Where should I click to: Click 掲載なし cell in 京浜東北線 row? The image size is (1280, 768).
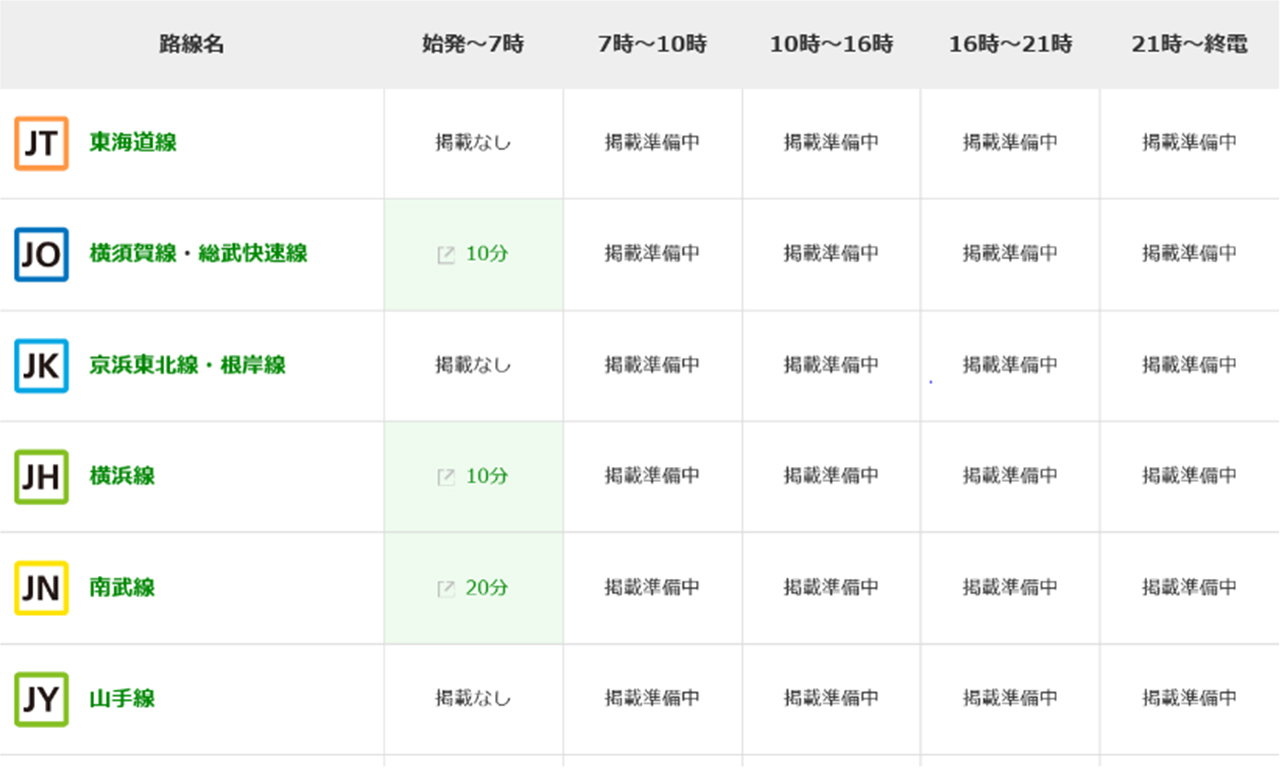pos(473,365)
